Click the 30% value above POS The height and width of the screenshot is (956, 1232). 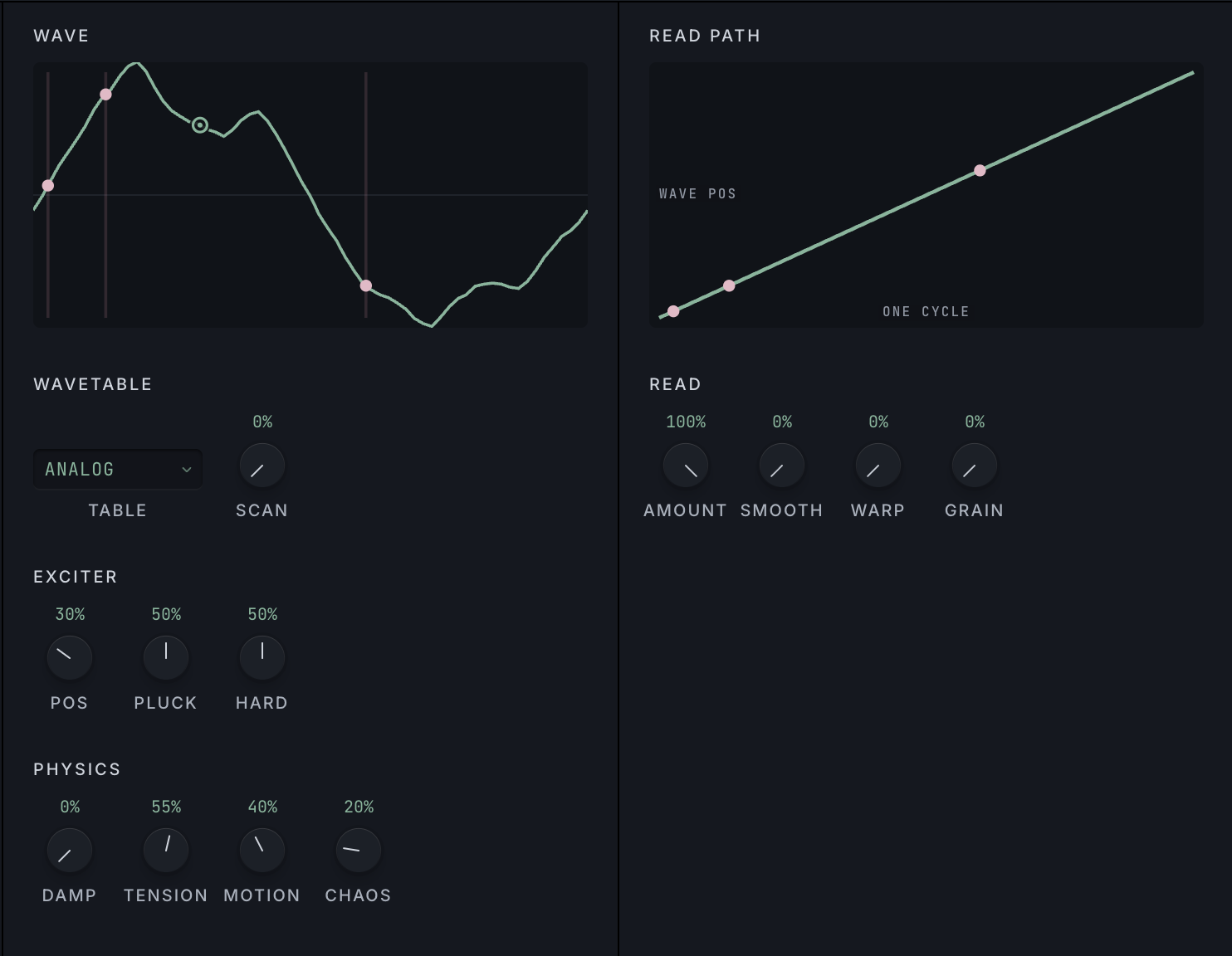tap(70, 614)
